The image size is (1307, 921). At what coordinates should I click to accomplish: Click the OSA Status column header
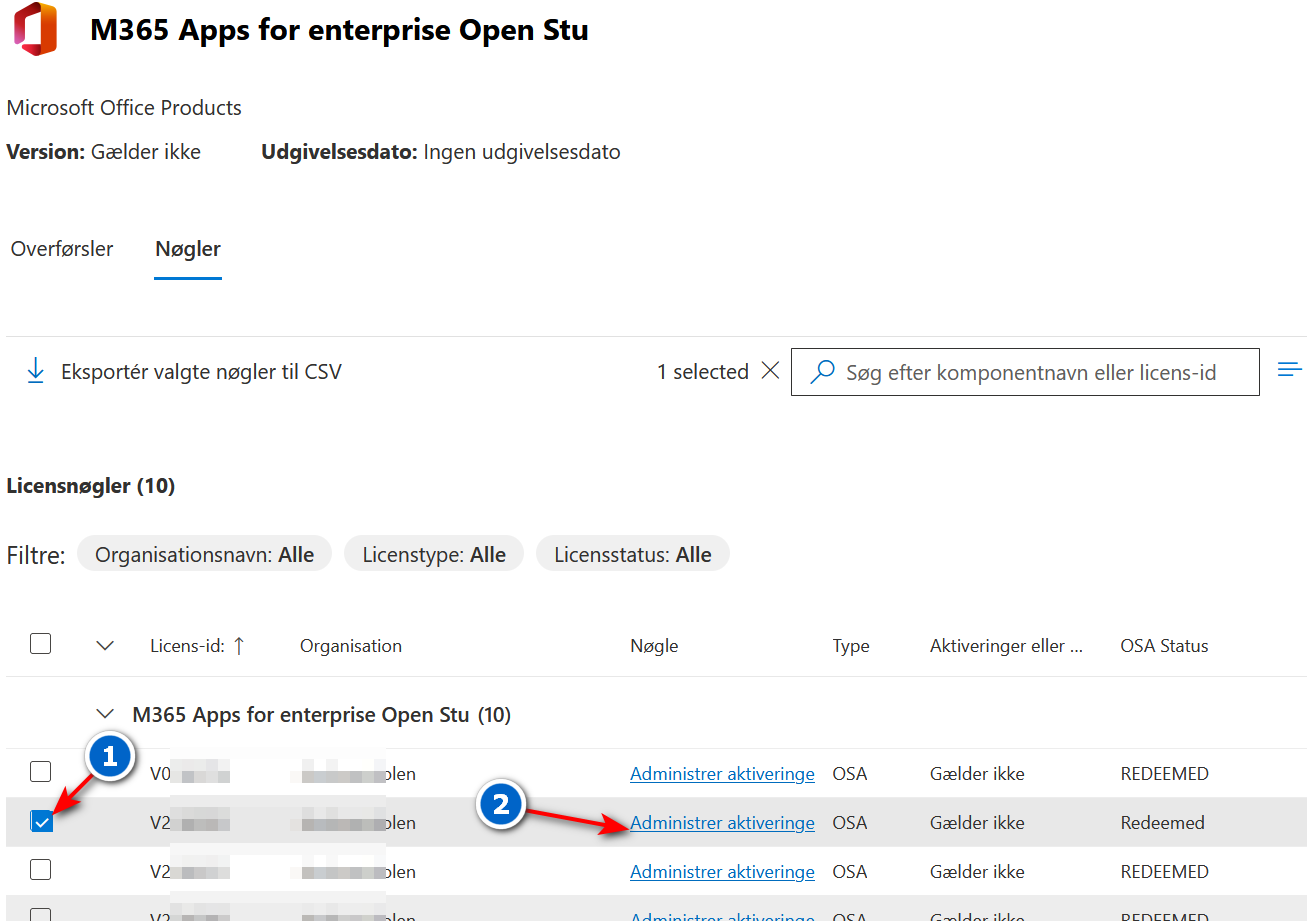pos(1164,646)
